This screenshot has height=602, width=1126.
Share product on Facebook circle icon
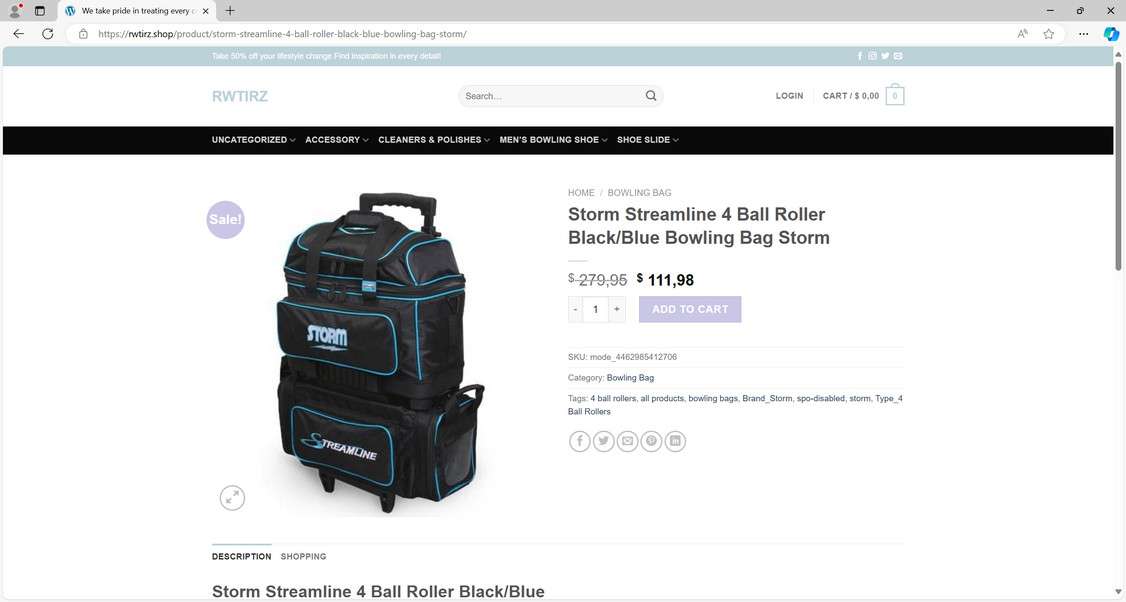tap(580, 441)
